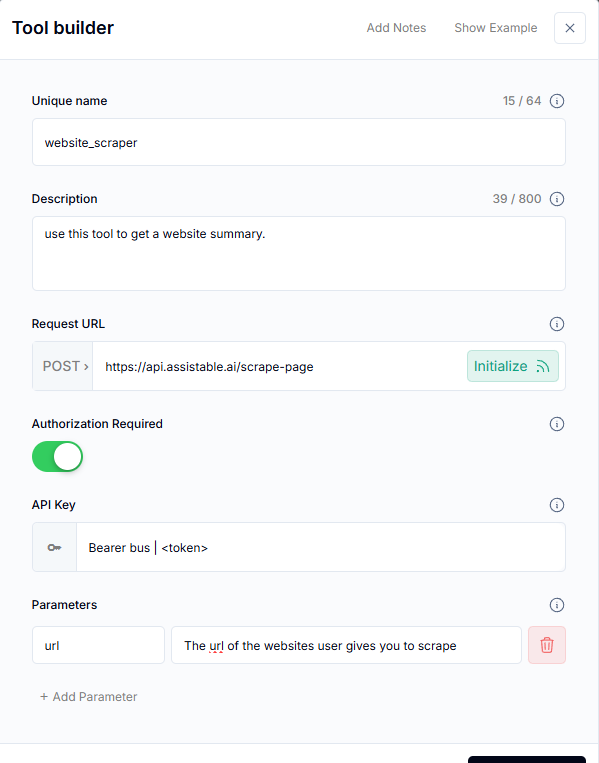Click the Parameters info icon

coord(557,605)
